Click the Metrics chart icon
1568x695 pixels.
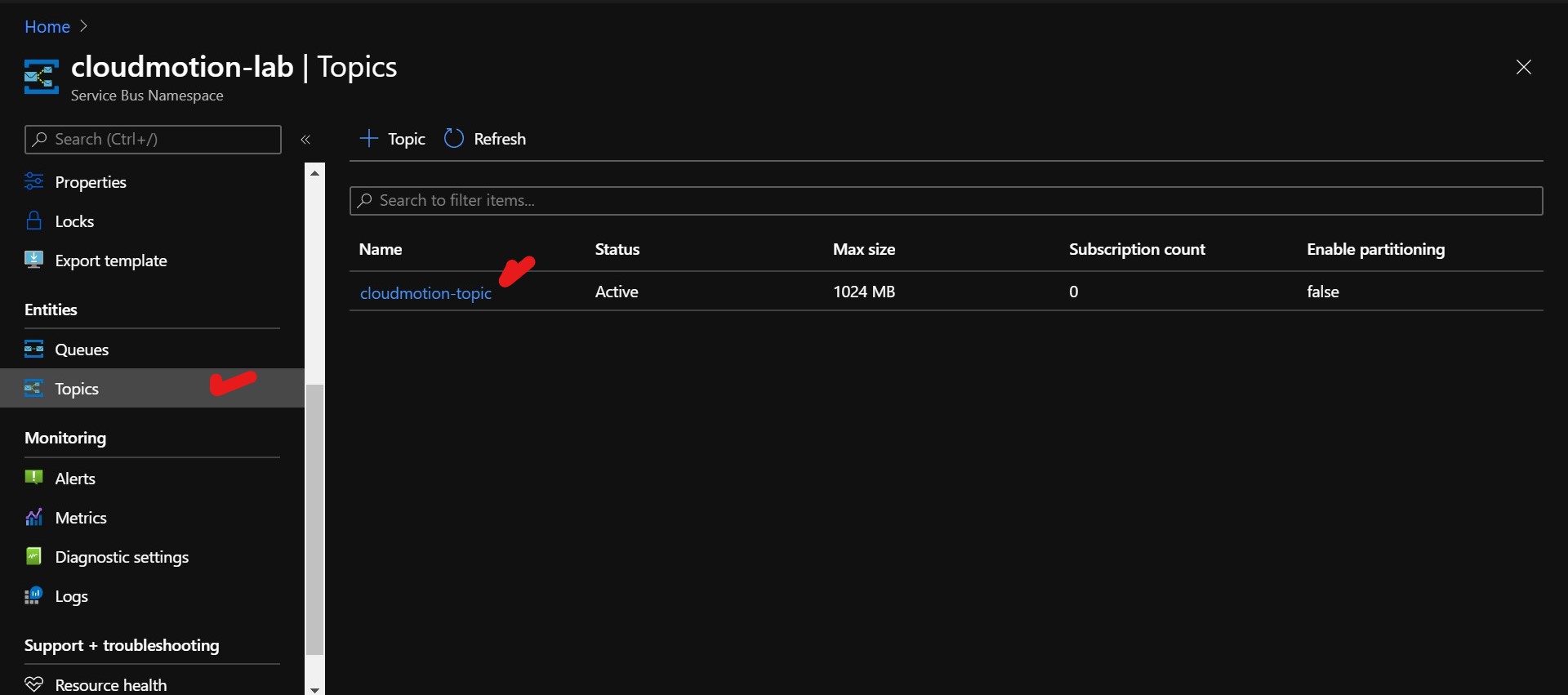coord(33,517)
